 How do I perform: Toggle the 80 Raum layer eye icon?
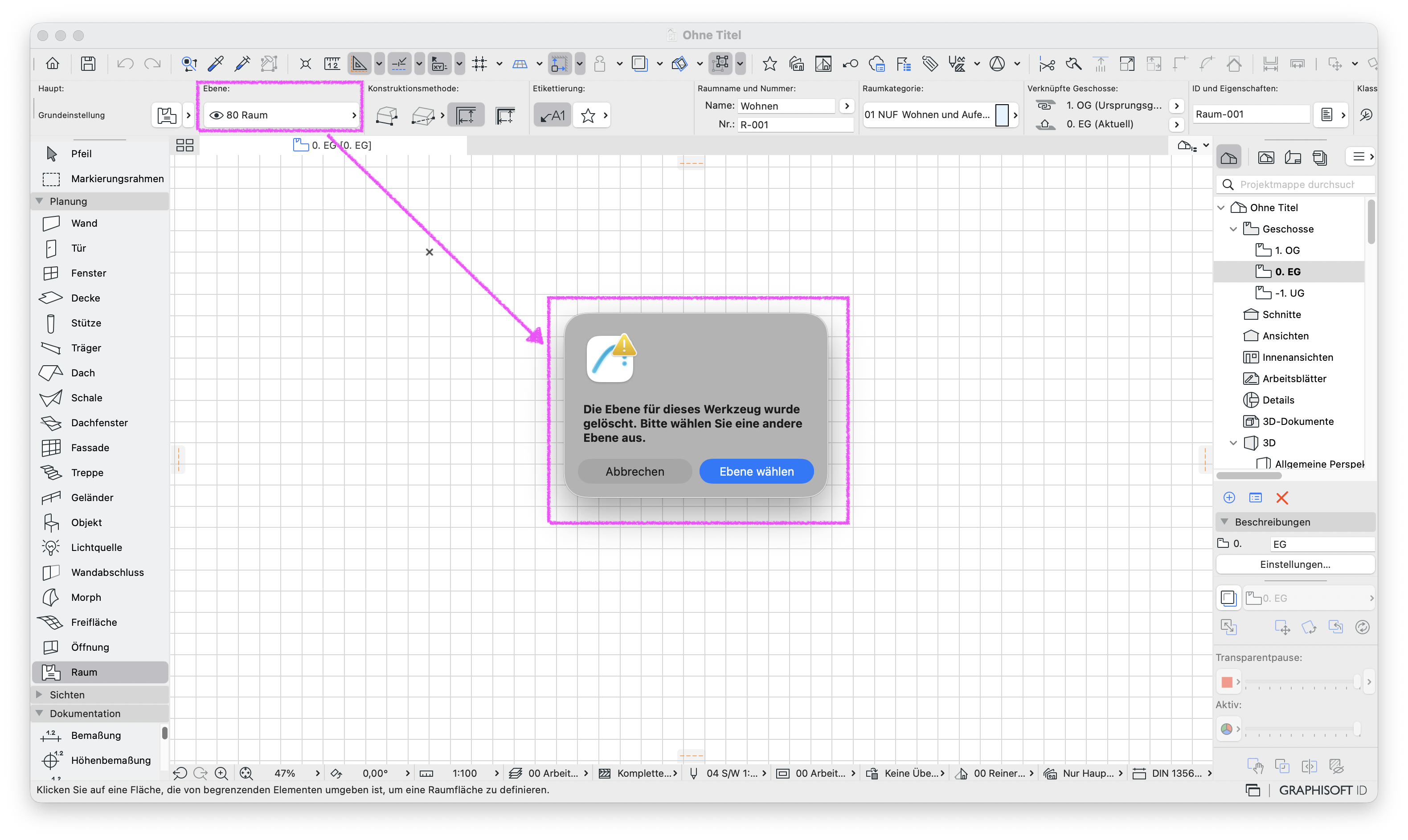tap(216, 115)
